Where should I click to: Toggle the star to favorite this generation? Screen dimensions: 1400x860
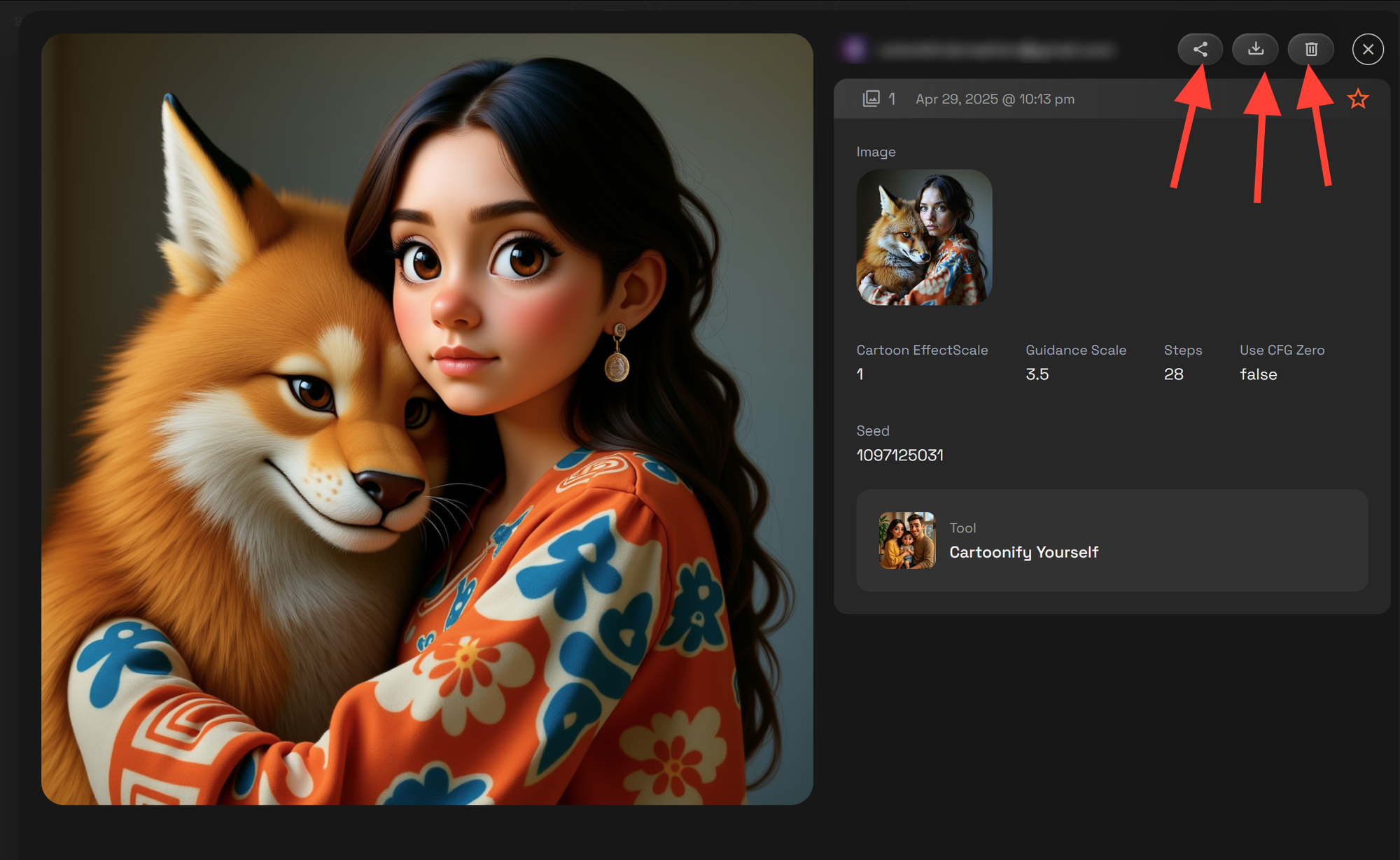click(x=1358, y=98)
